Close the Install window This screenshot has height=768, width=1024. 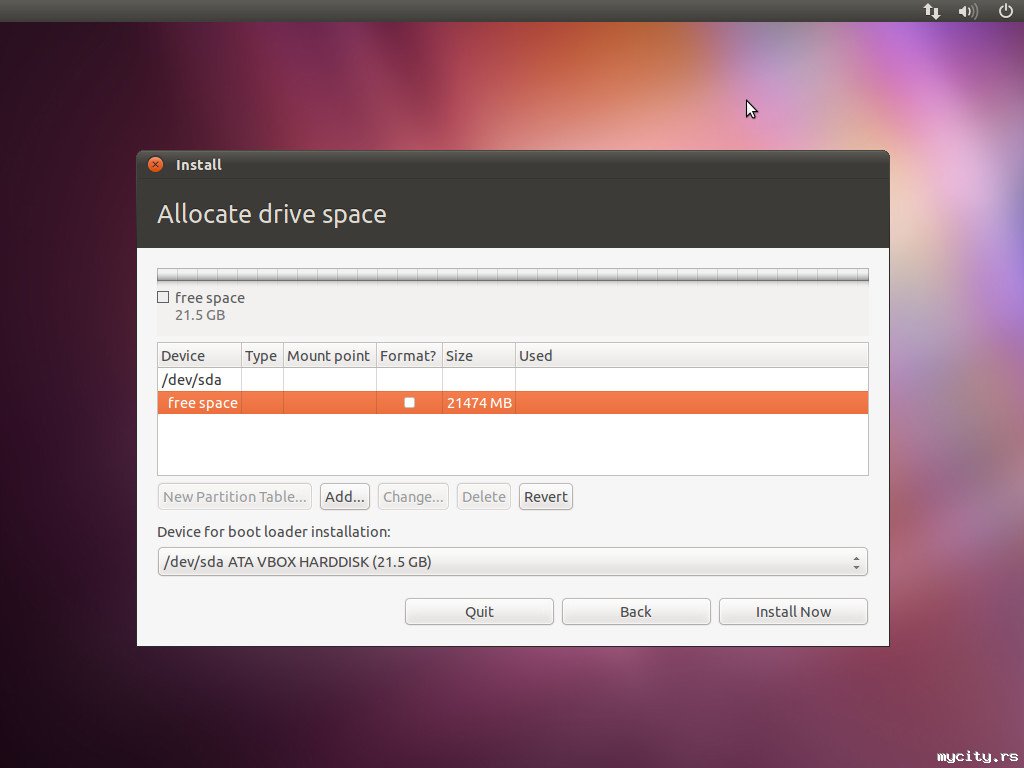(155, 165)
